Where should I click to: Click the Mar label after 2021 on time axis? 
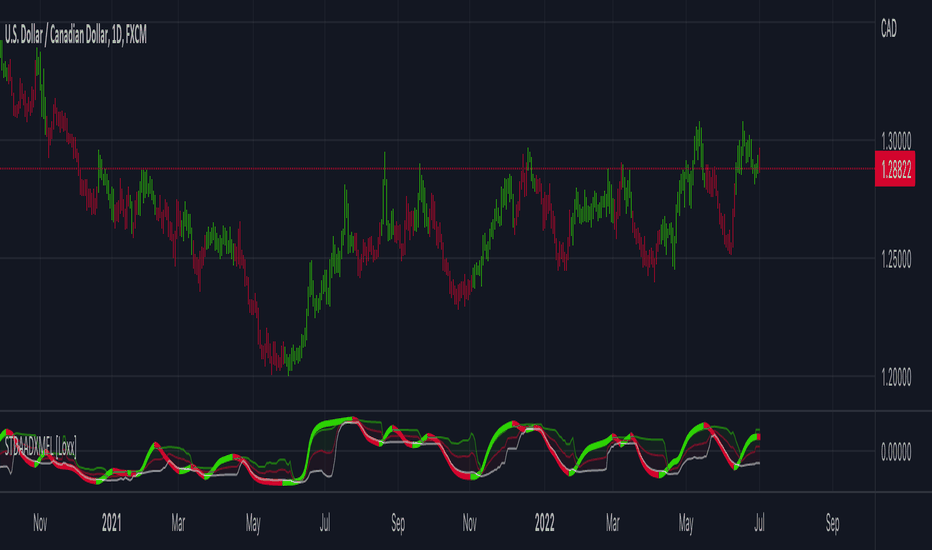[x=178, y=523]
